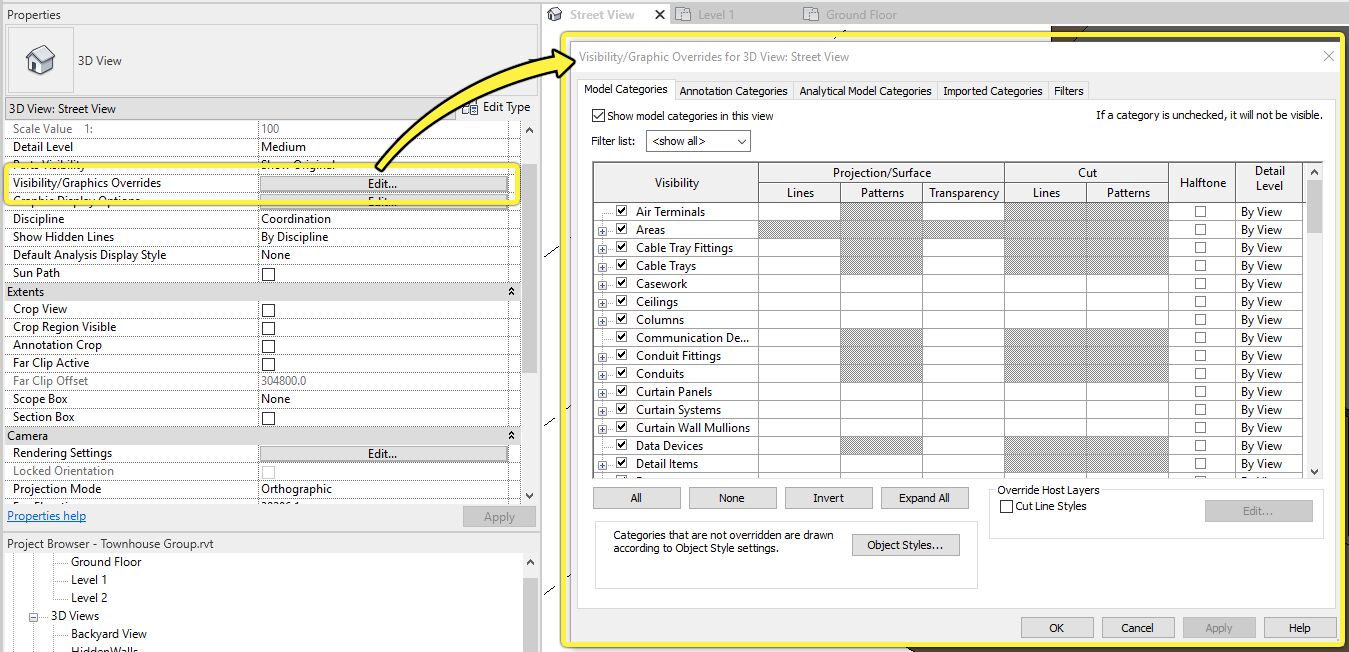Viewport: 1349px width, 652px height.
Task: Select Backyard View in the Project Browser
Action: click(106, 634)
